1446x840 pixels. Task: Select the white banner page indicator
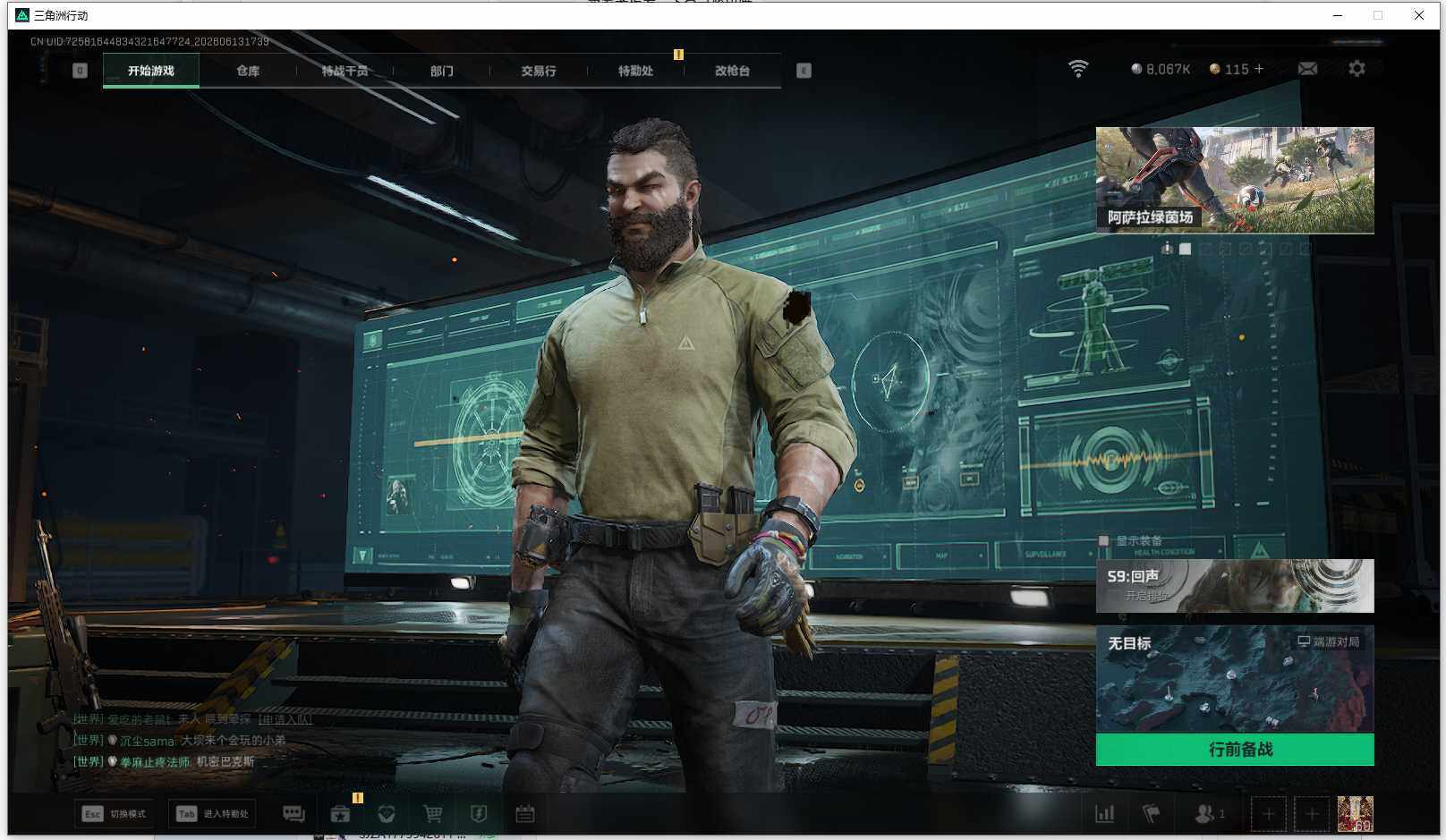pyautogui.click(x=1186, y=249)
